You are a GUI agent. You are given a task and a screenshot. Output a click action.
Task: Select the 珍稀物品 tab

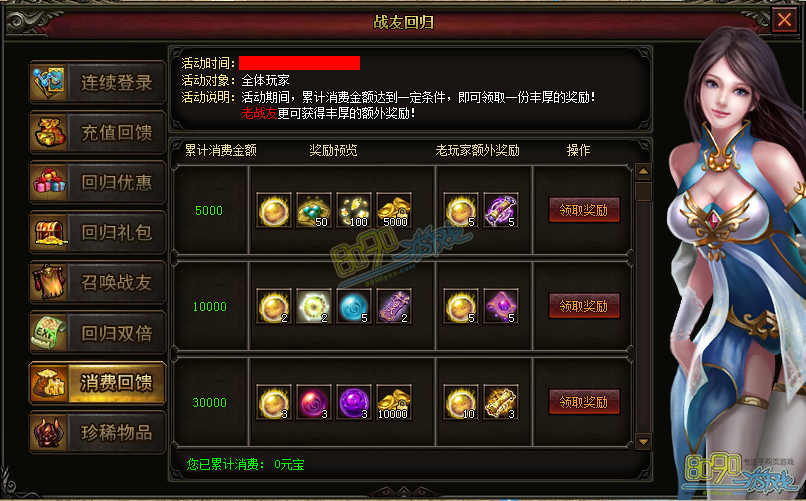[98, 432]
